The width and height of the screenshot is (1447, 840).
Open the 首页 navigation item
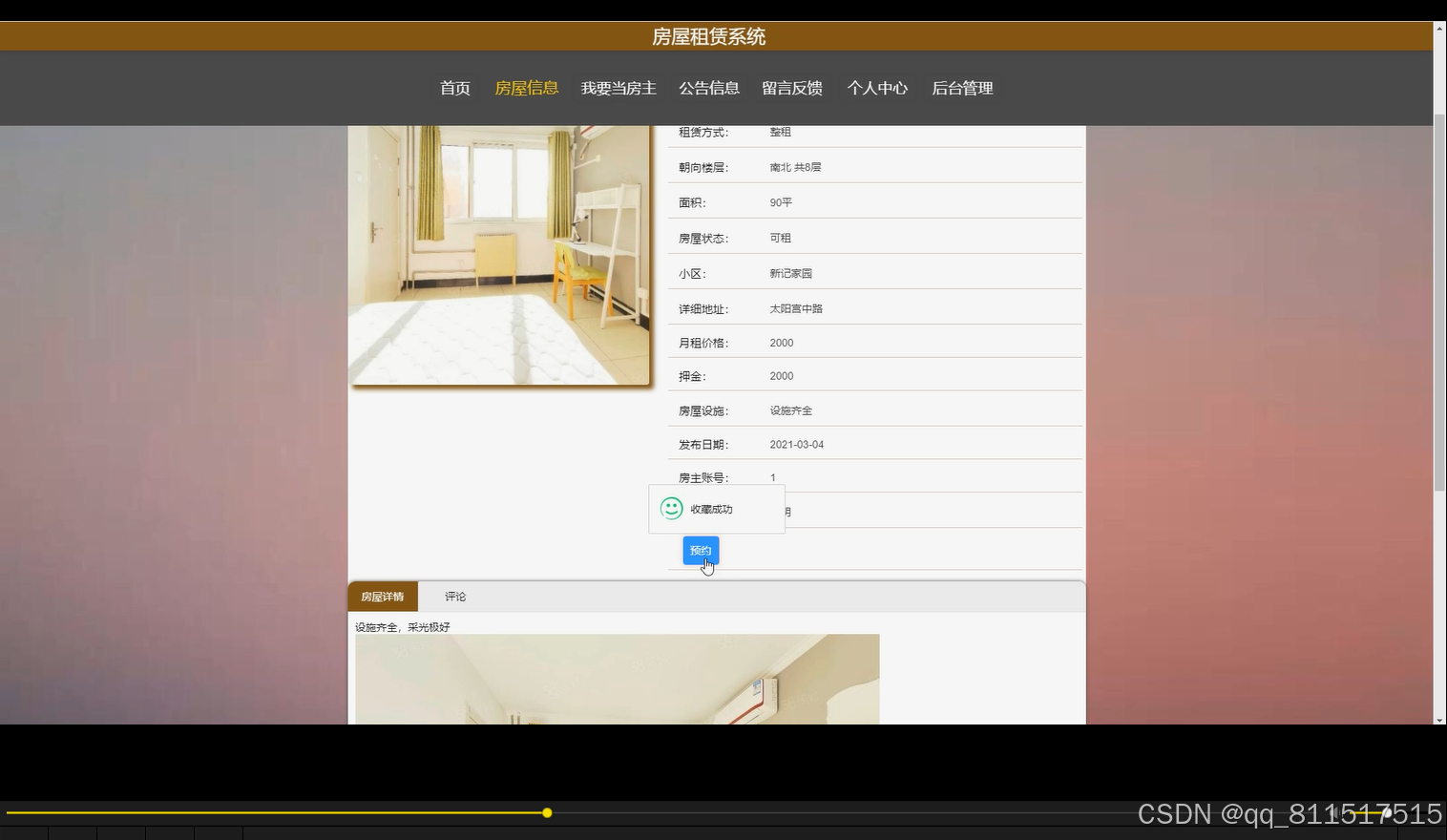pyautogui.click(x=453, y=87)
